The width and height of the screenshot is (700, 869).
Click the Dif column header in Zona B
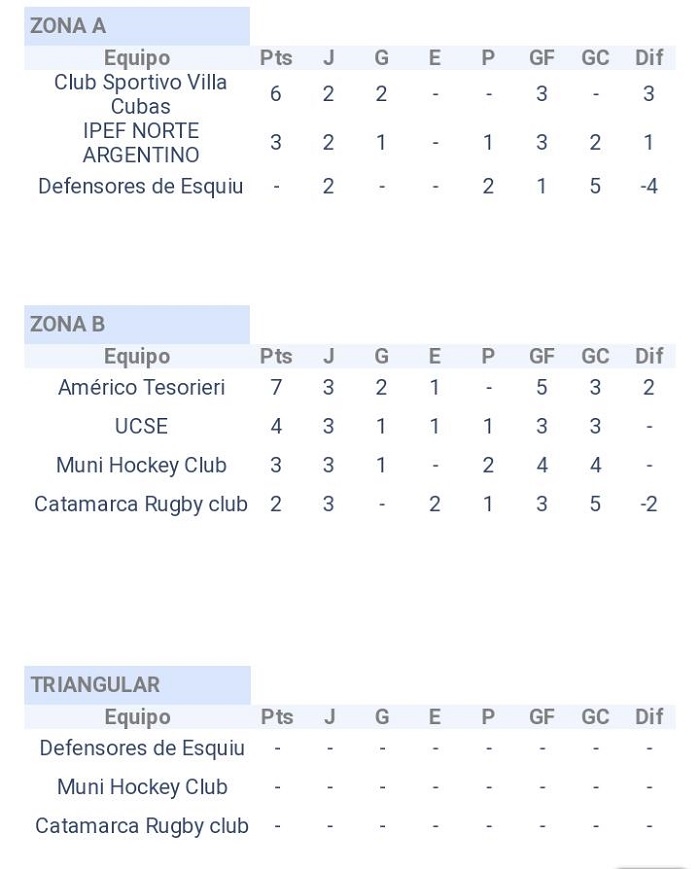[x=649, y=356]
